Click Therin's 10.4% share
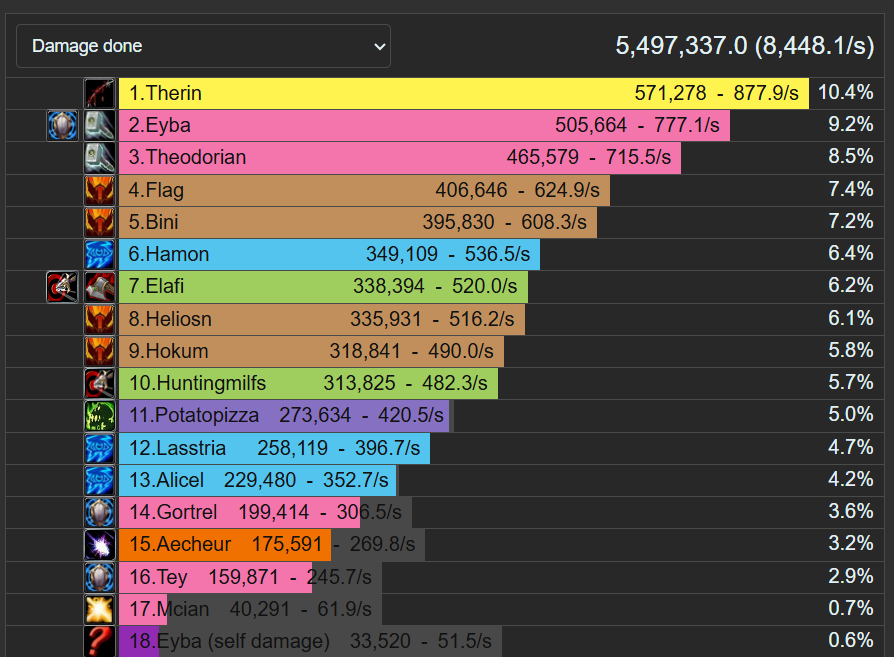This screenshot has height=657, width=894. tap(846, 92)
